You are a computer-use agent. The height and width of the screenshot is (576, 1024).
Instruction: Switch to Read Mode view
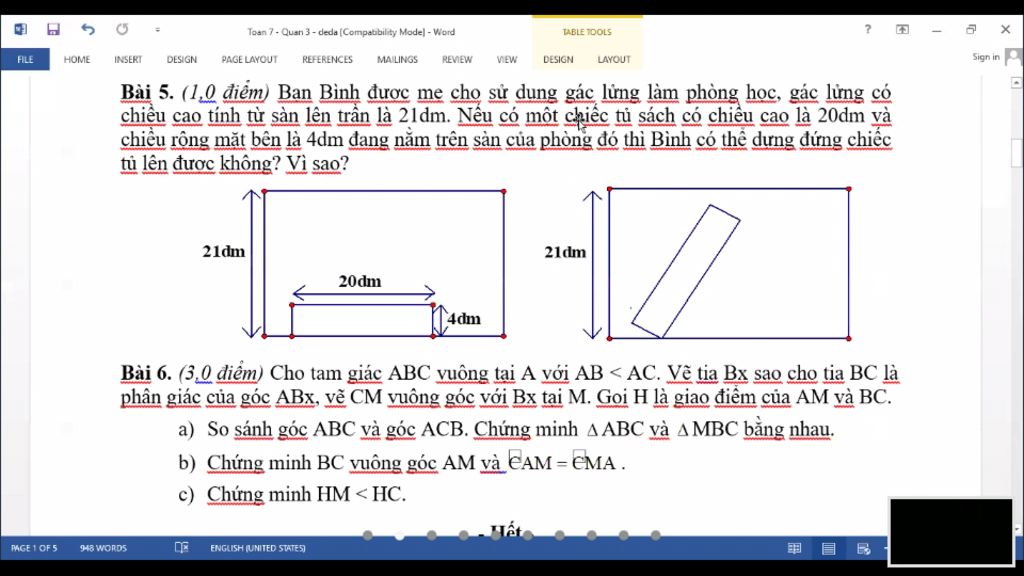tap(794, 549)
